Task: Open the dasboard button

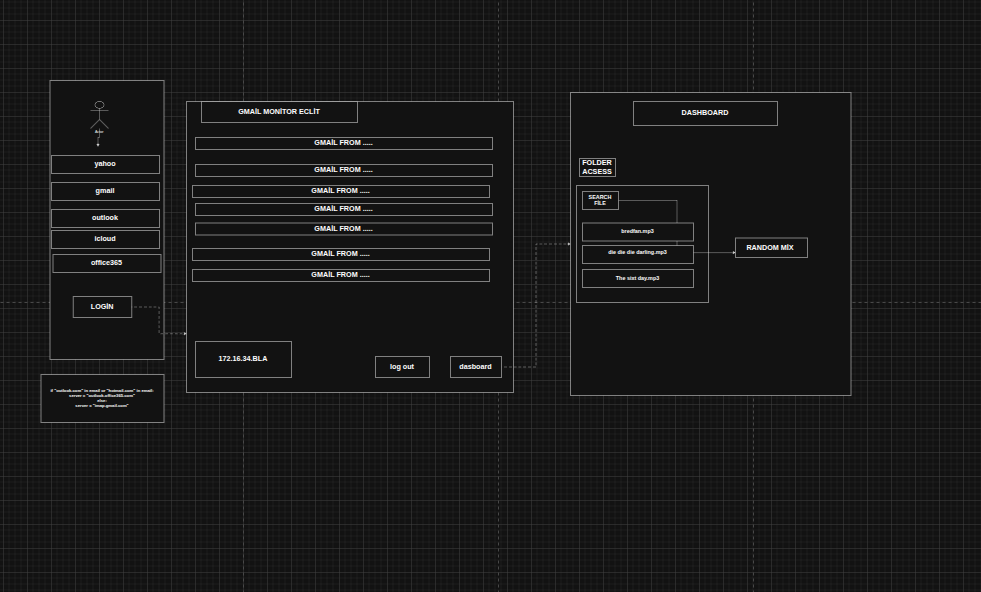Action: click(475, 367)
